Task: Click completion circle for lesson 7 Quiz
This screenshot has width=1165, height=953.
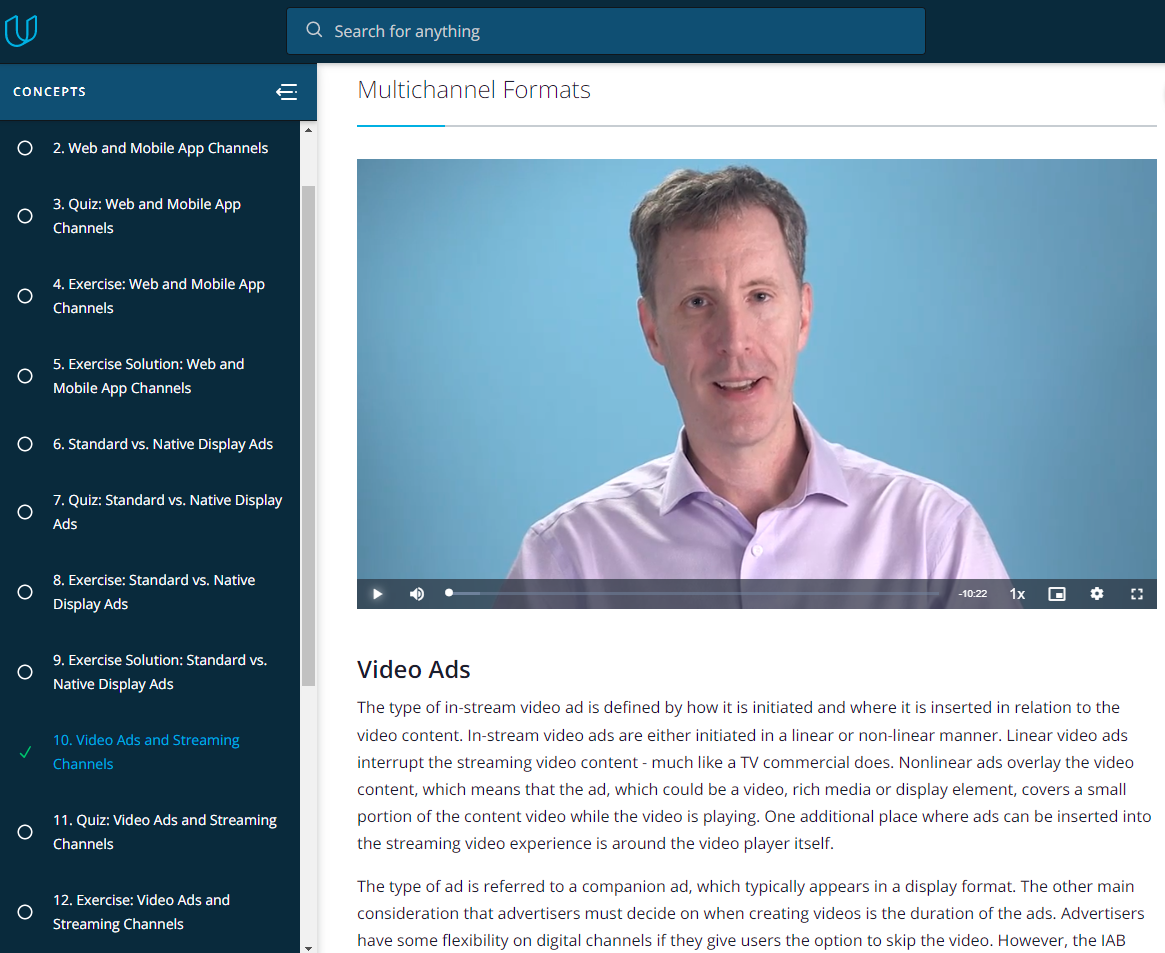Action: pos(25,512)
